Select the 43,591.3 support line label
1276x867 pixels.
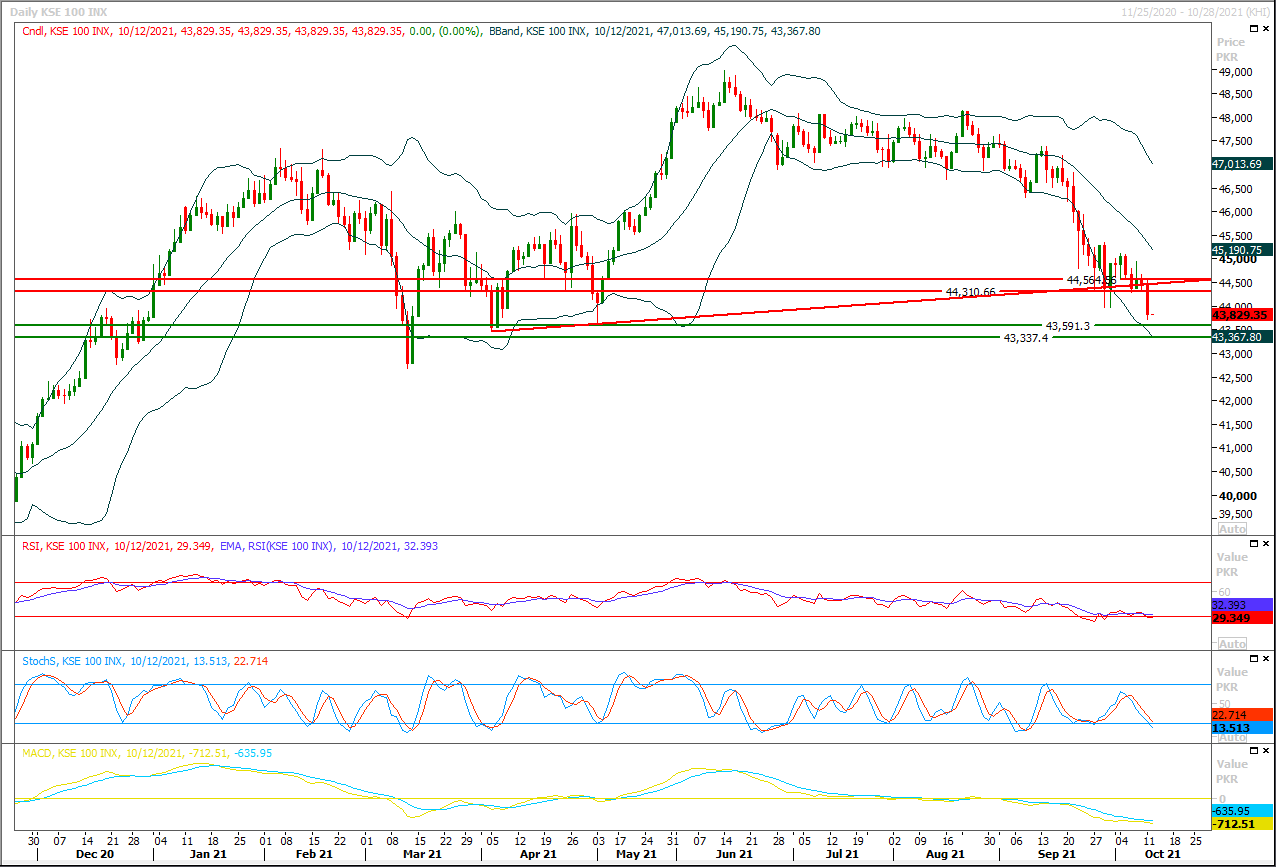(1067, 326)
